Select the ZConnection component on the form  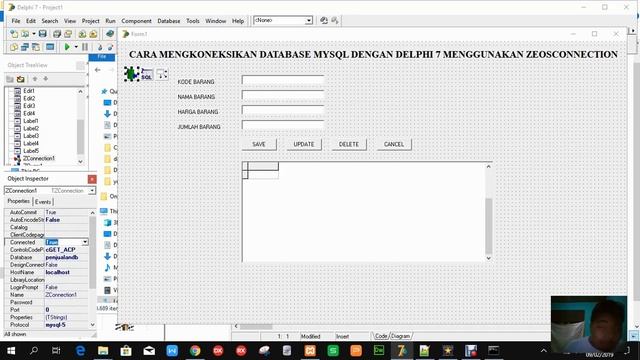[x=131, y=74]
